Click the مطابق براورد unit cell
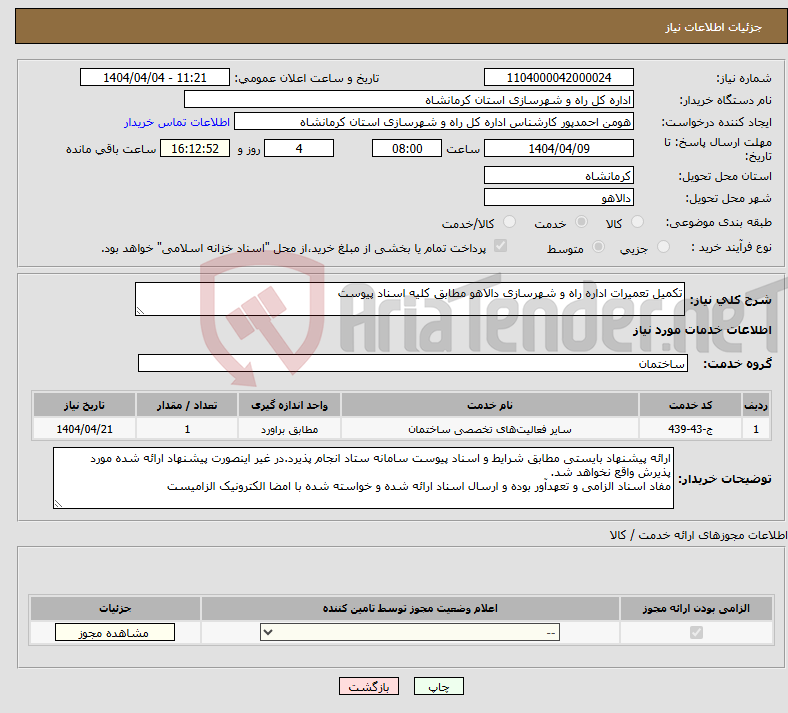788x713 pixels. 289,429
